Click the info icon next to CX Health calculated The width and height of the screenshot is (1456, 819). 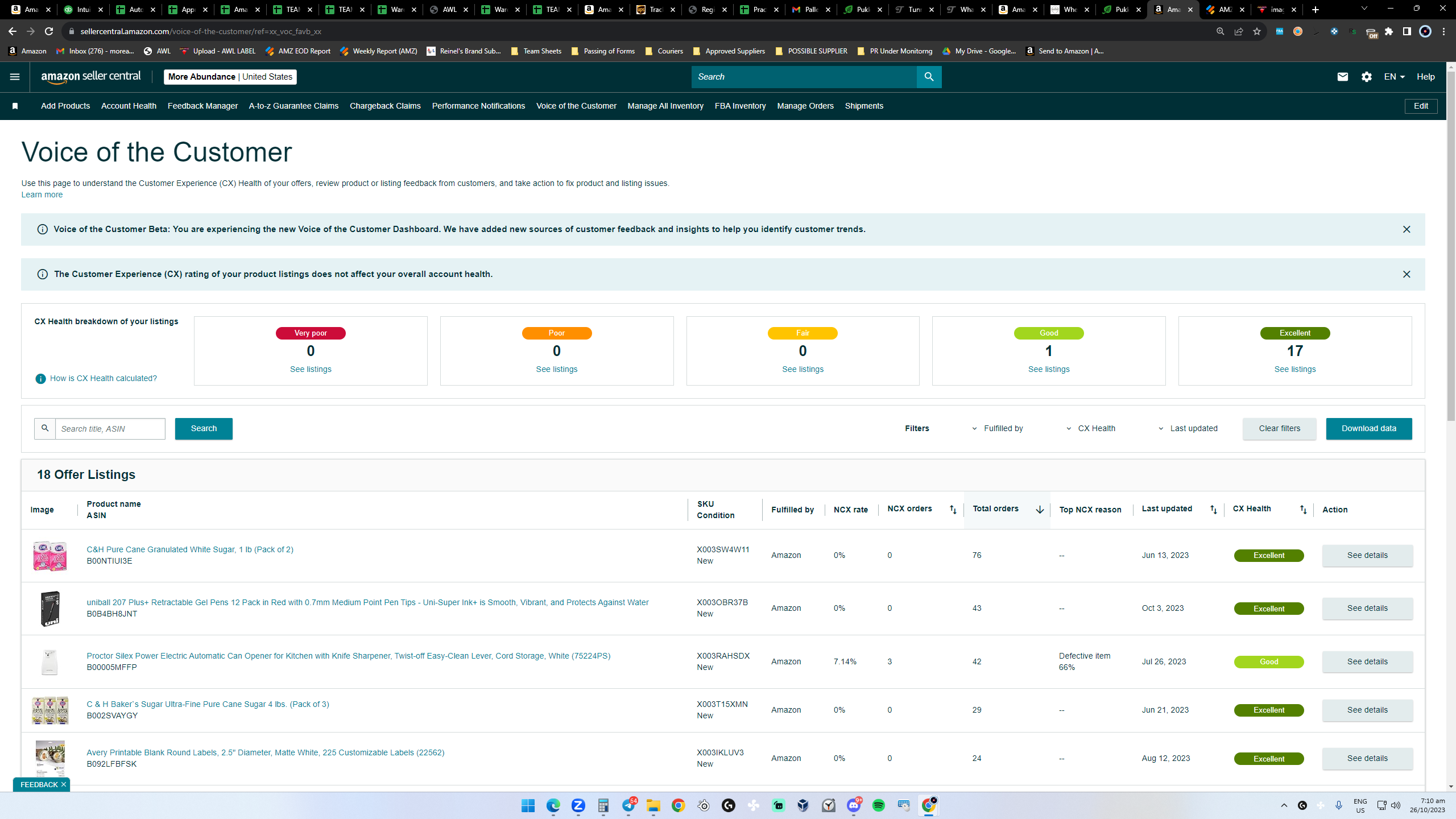tap(40, 379)
